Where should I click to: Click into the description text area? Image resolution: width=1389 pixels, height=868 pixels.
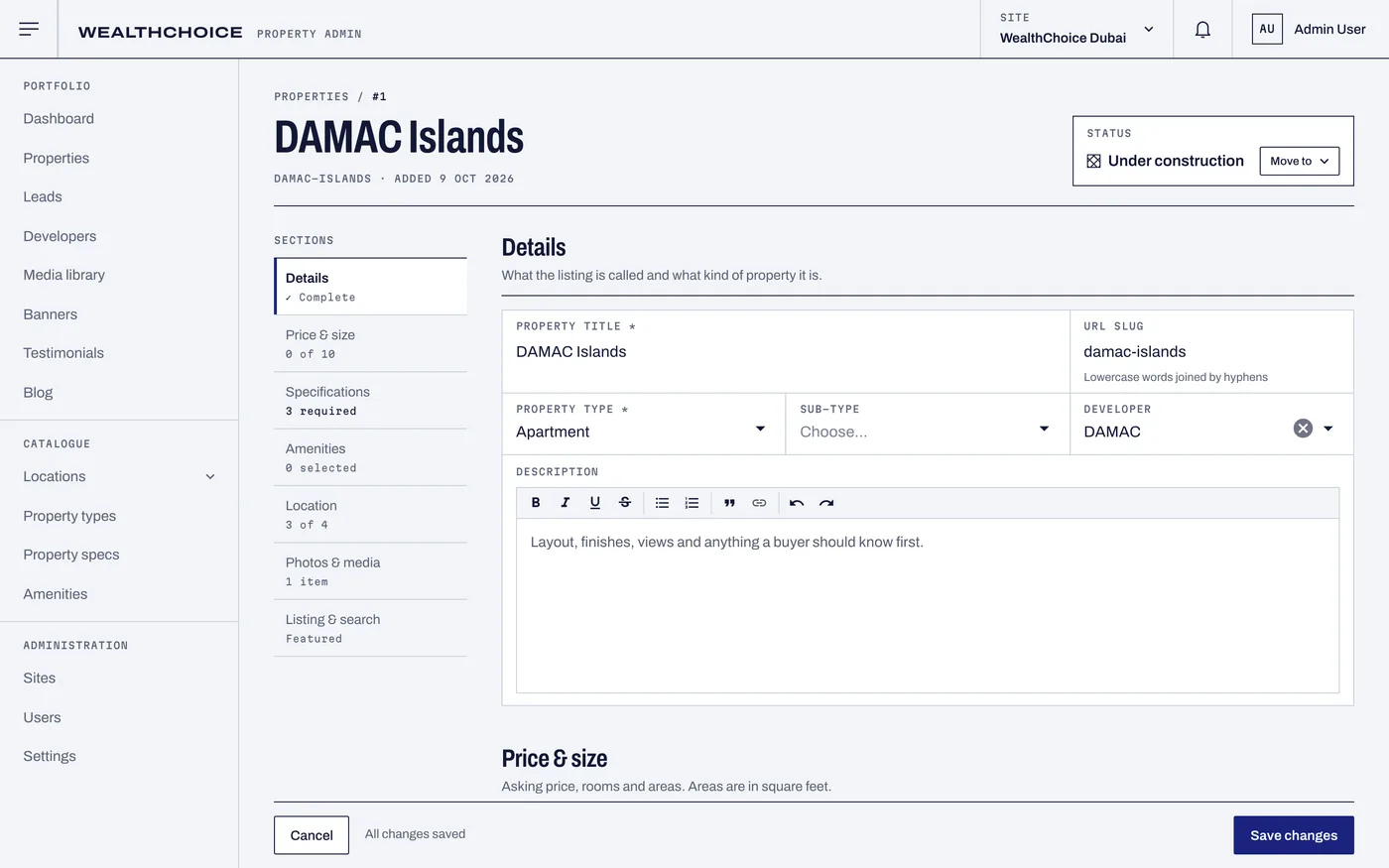pos(928,605)
